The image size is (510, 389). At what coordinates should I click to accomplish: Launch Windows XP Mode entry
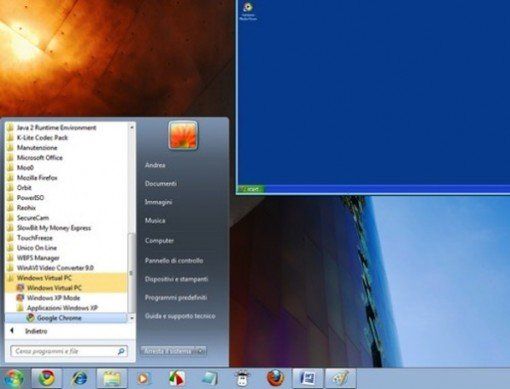(x=53, y=298)
